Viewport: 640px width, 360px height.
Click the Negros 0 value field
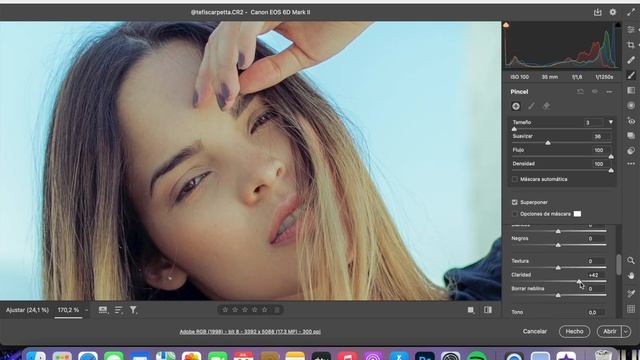(x=596, y=238)
